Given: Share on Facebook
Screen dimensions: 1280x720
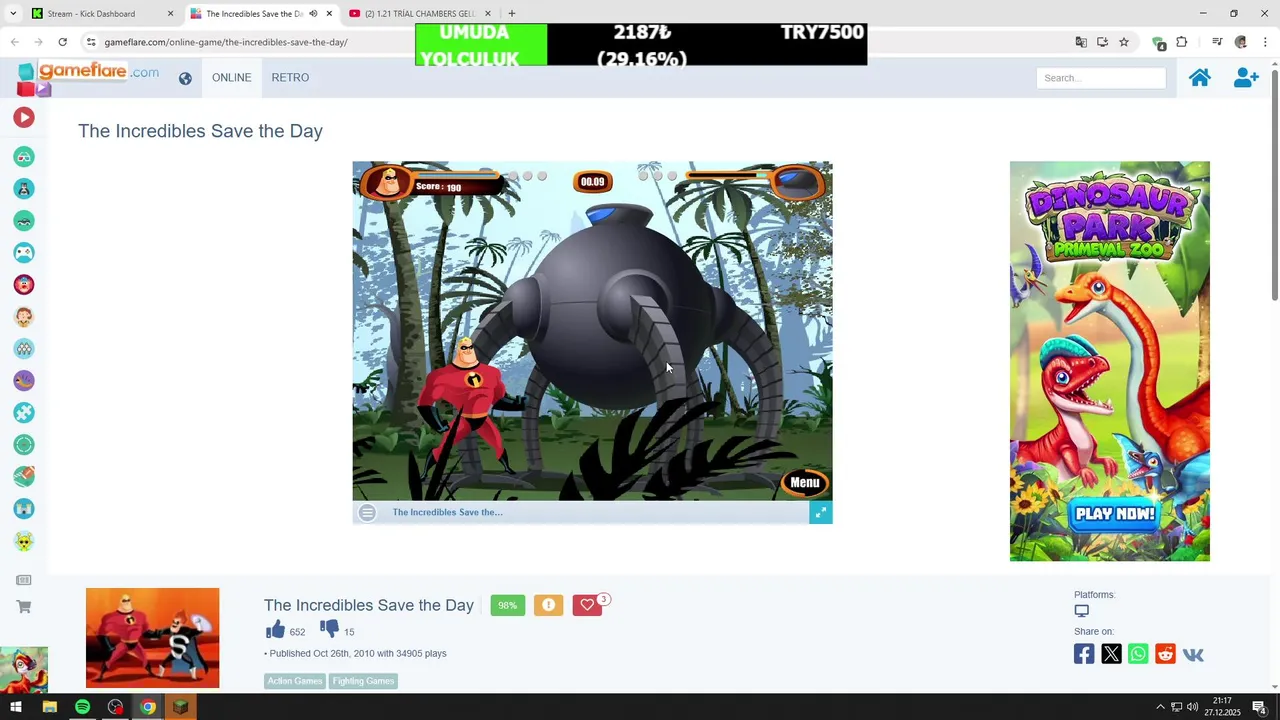Looking at the screenshot, I should tap(1084, 654).
